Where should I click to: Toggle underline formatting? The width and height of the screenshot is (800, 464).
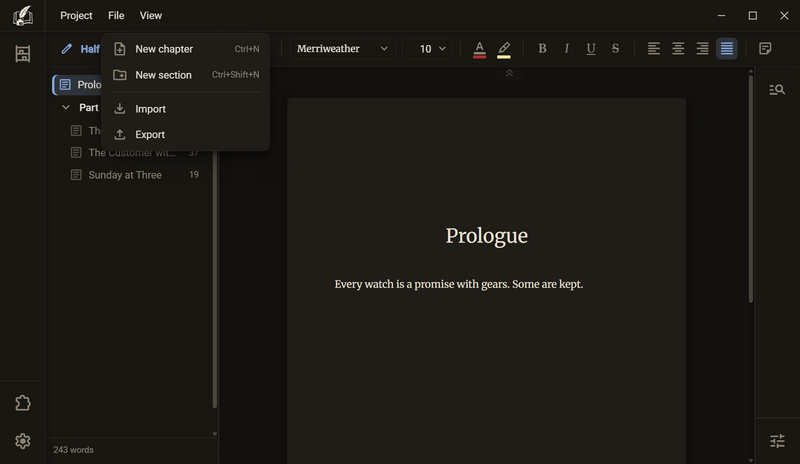[x=591, y=48]
